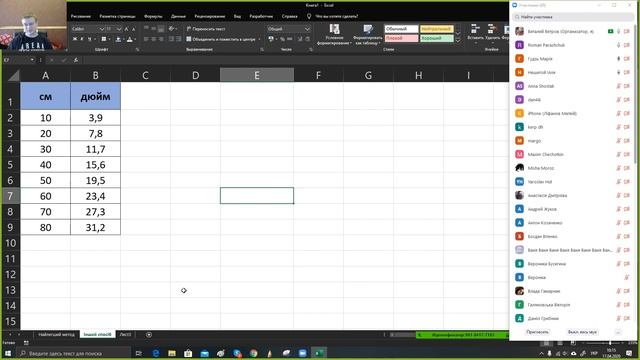640x360 pixels.
Task: Open Task View on taskbar
Action: [138, 353]
